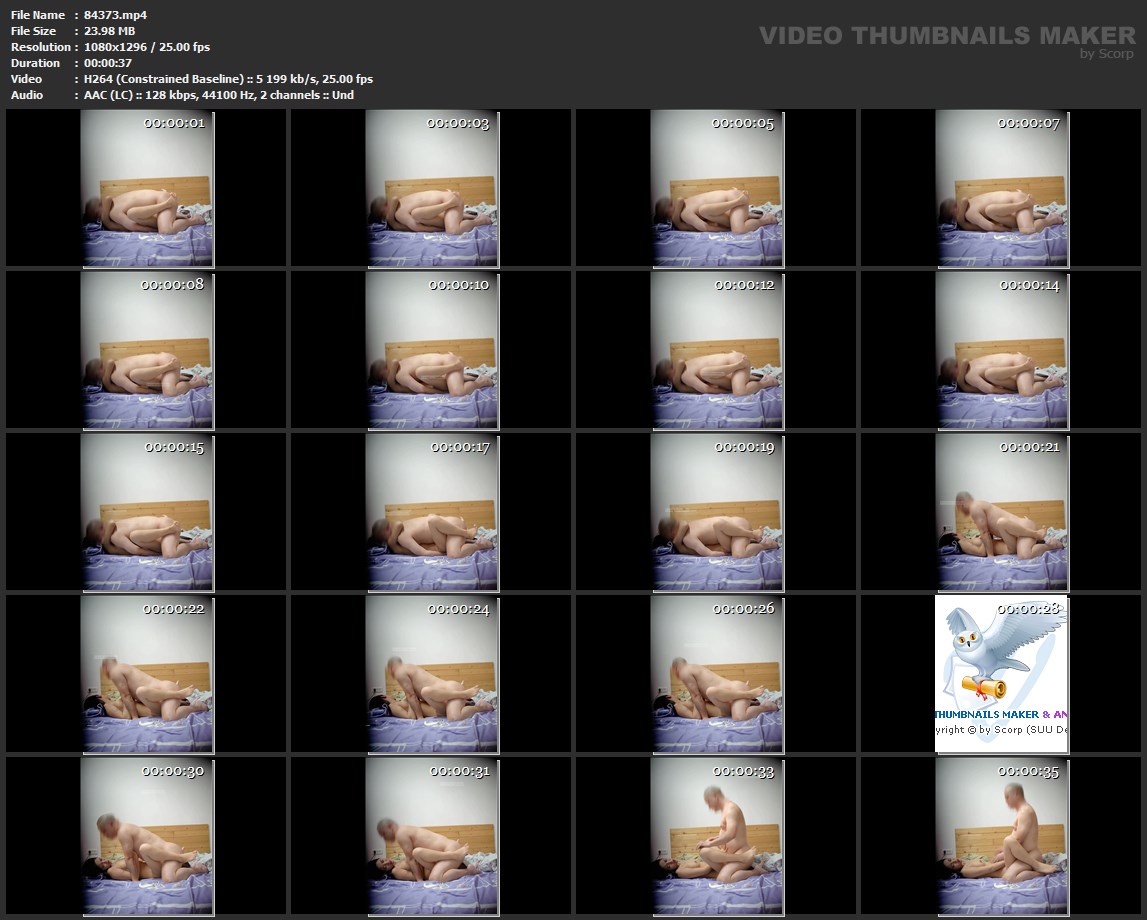Click the frame marked 00:00:33
This screenshot has height=920, width=1147.
coord(716,836)
